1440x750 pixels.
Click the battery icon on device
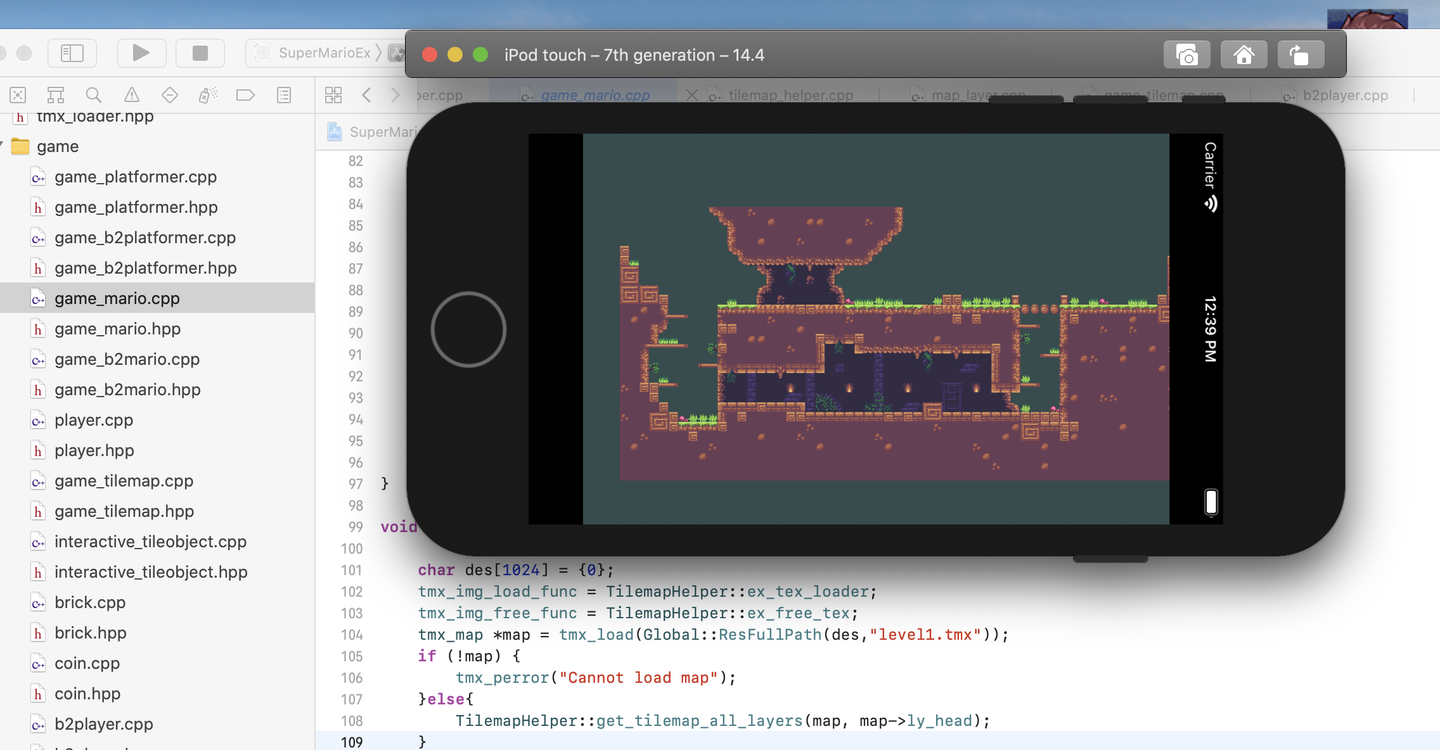1210,501
